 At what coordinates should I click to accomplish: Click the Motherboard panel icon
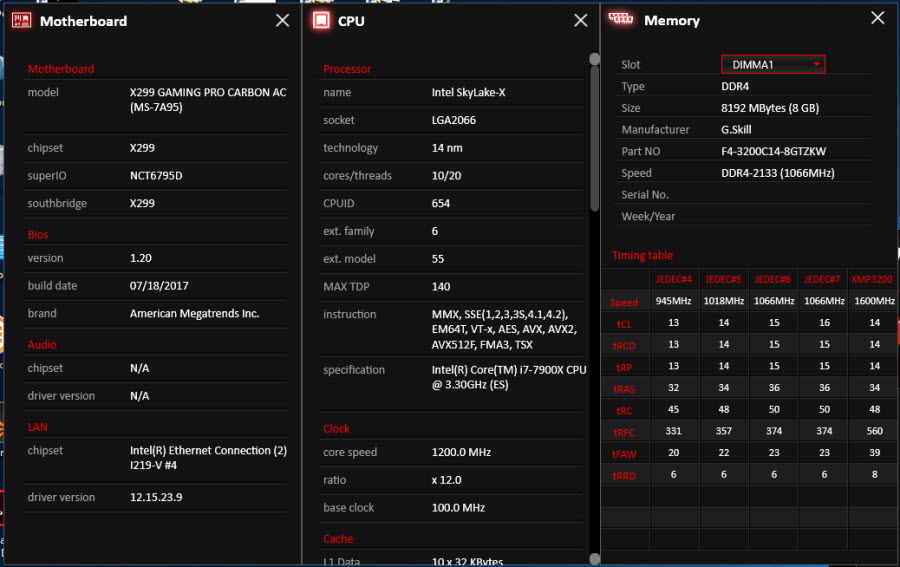click(21, 20)
